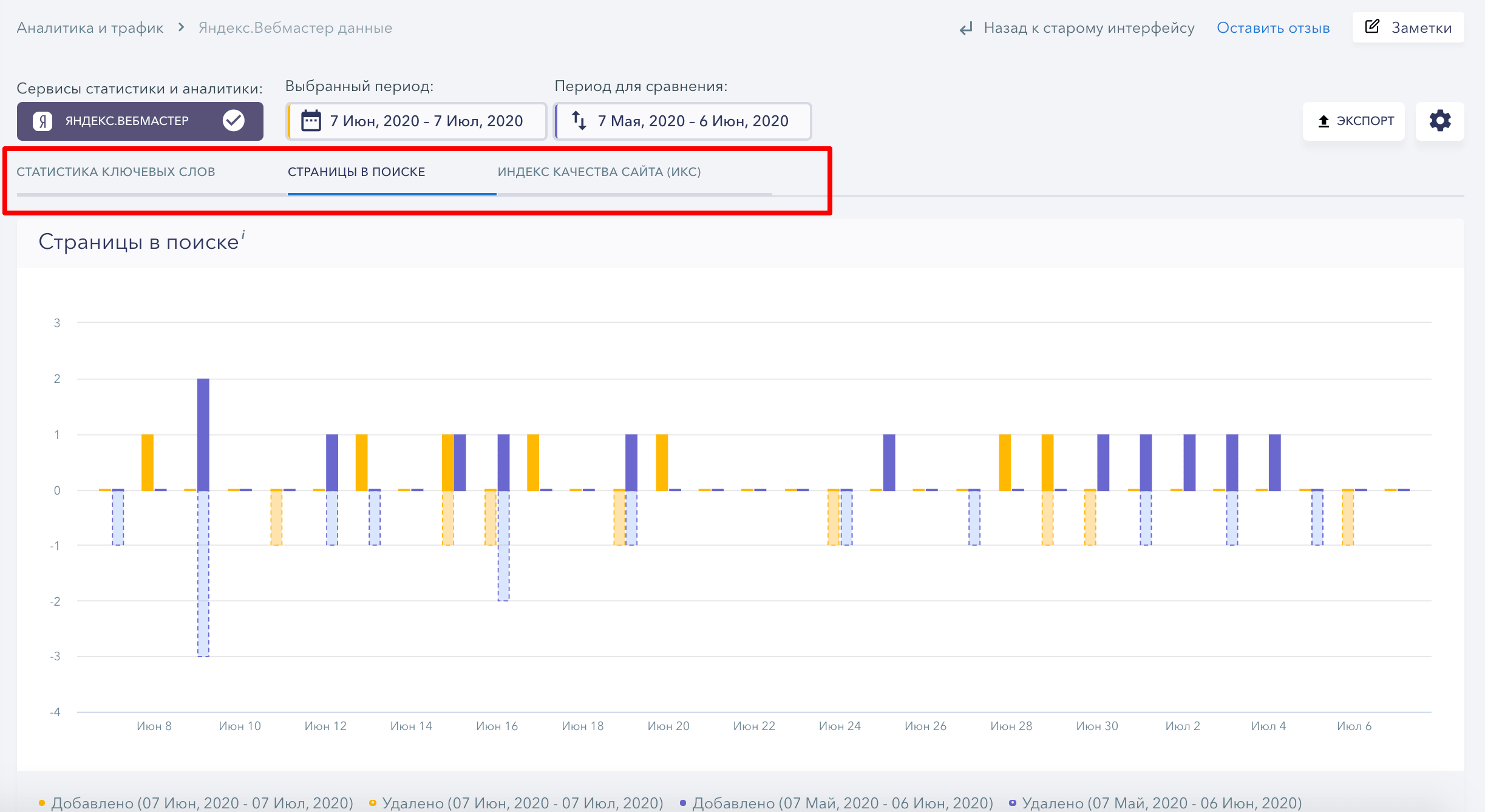
Task: Click the dashed purple bar reaching -2
Action: 504,546
